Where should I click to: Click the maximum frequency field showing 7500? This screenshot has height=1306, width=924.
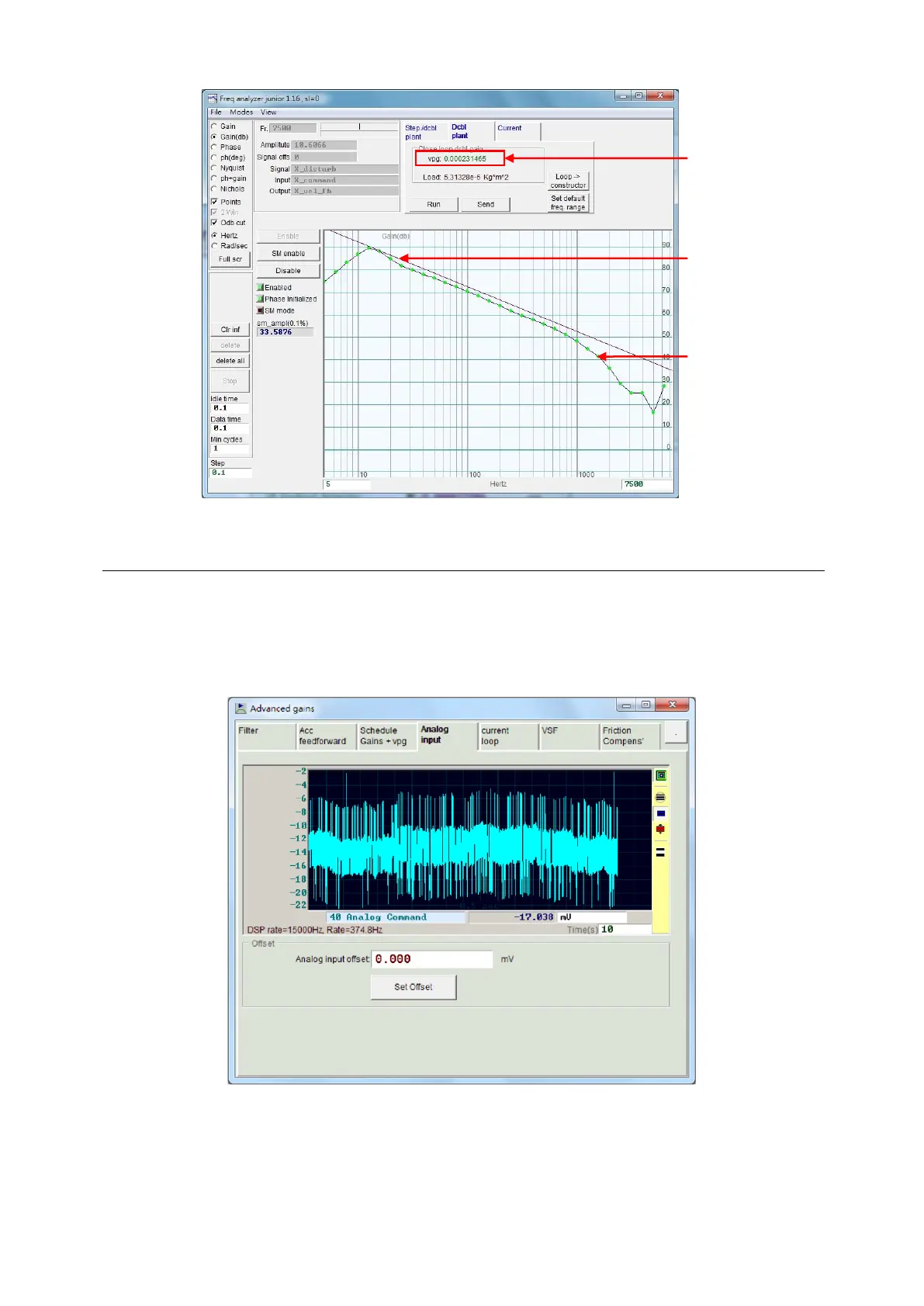(x=647, y=484)
